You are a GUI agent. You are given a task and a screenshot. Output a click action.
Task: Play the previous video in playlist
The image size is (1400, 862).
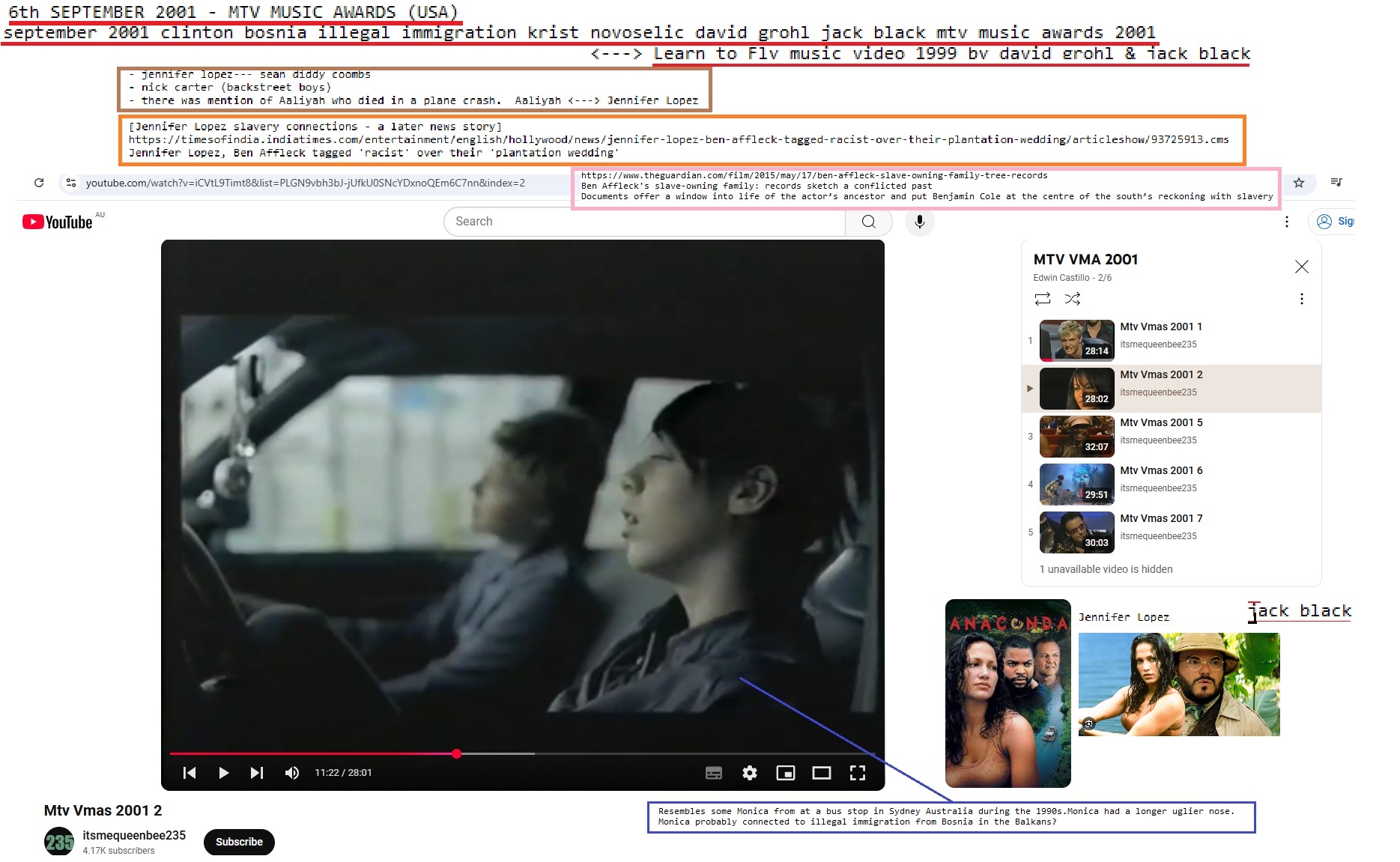190,773
